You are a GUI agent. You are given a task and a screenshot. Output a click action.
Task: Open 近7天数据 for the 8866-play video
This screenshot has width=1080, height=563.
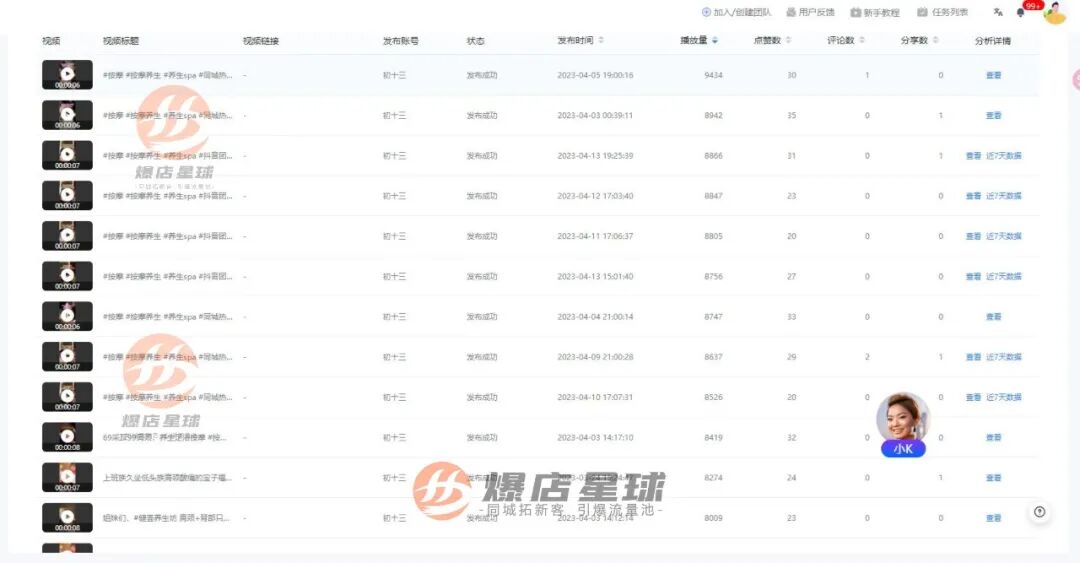point(1004,156)
